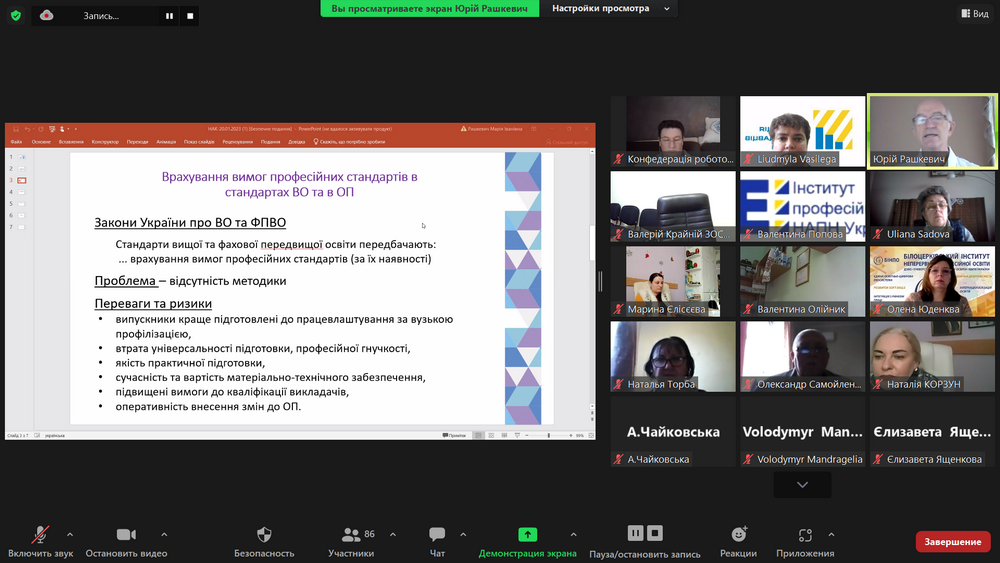Stop the recording in the top bar

[x=190, y=16]
